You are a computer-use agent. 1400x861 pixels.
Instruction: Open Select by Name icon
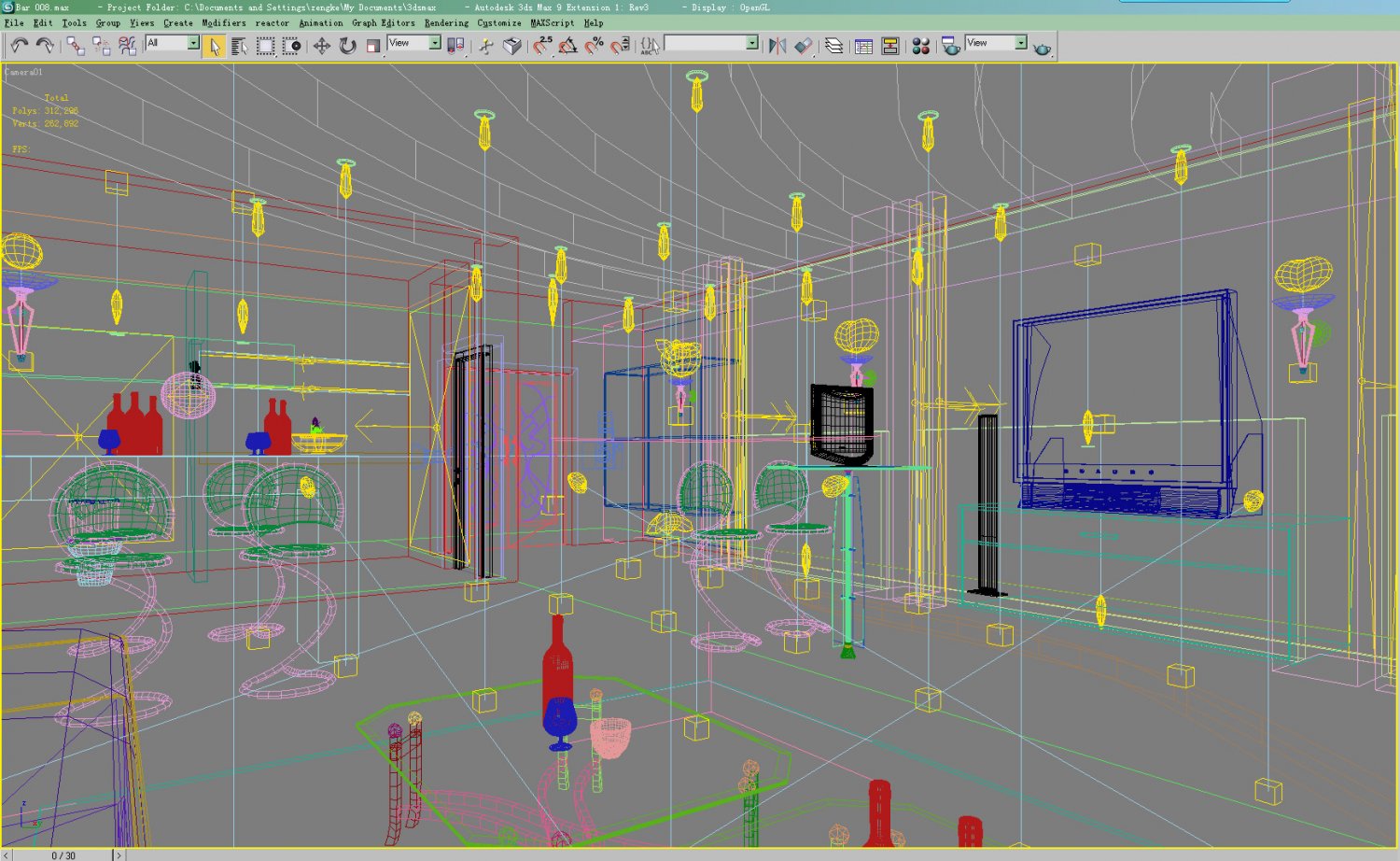click(x=239, y=43)
